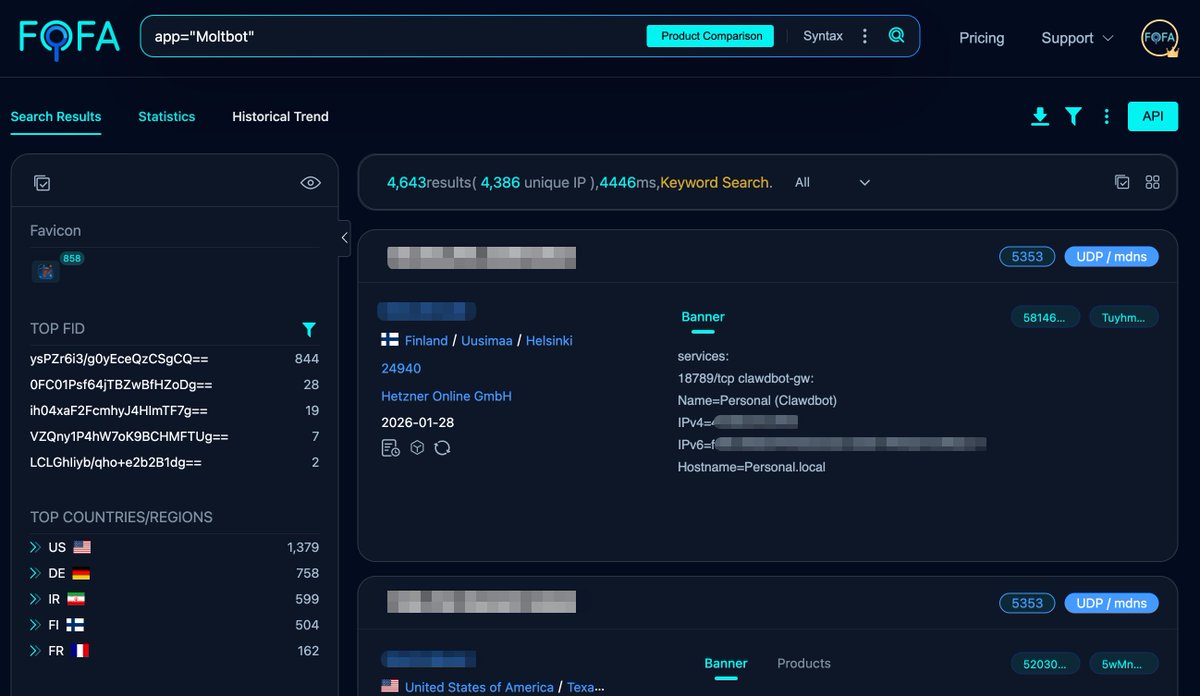Click the Product Comparison button

point(711,36)
